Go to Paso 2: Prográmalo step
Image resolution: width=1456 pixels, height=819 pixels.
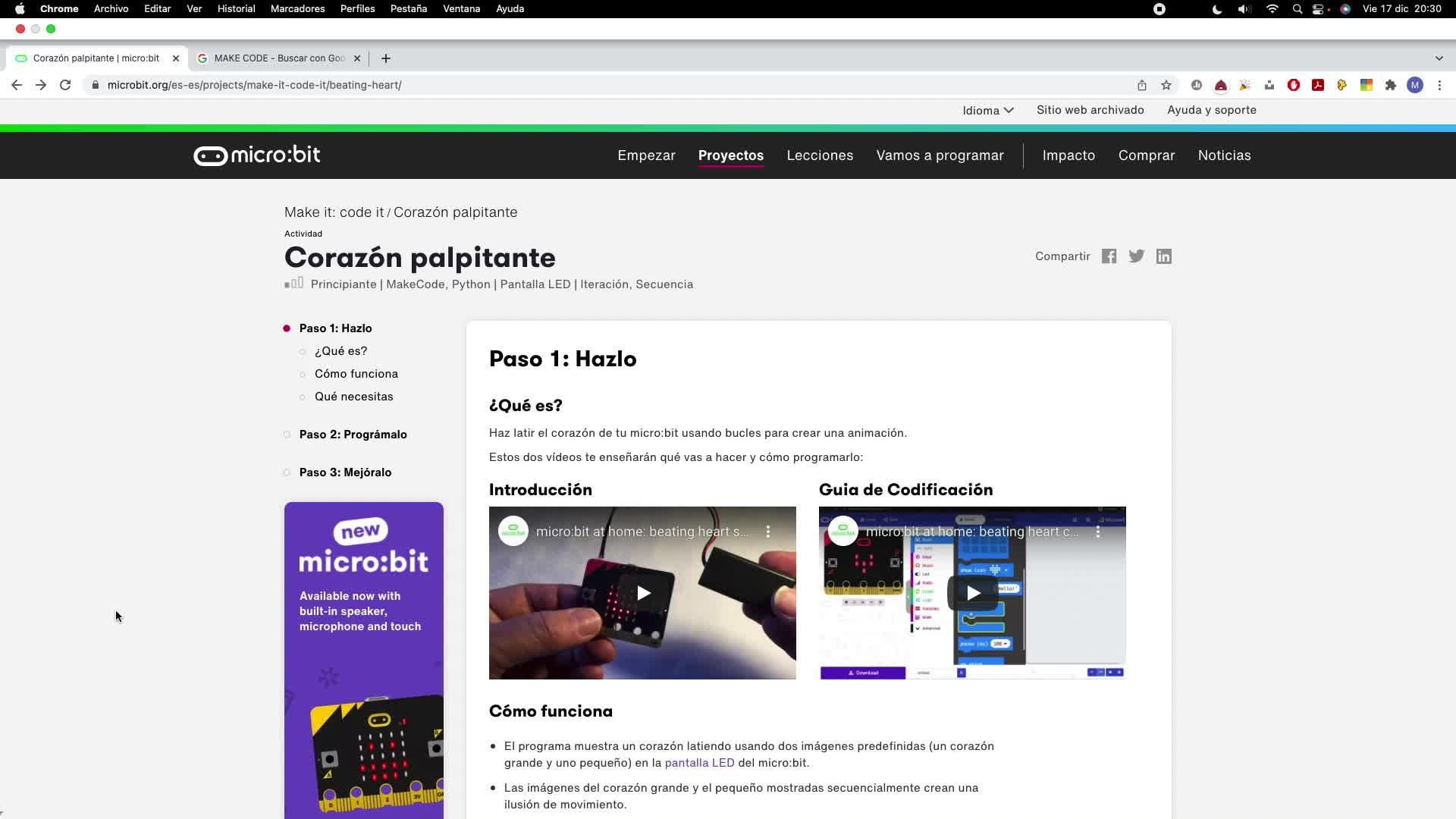point(353,435)
